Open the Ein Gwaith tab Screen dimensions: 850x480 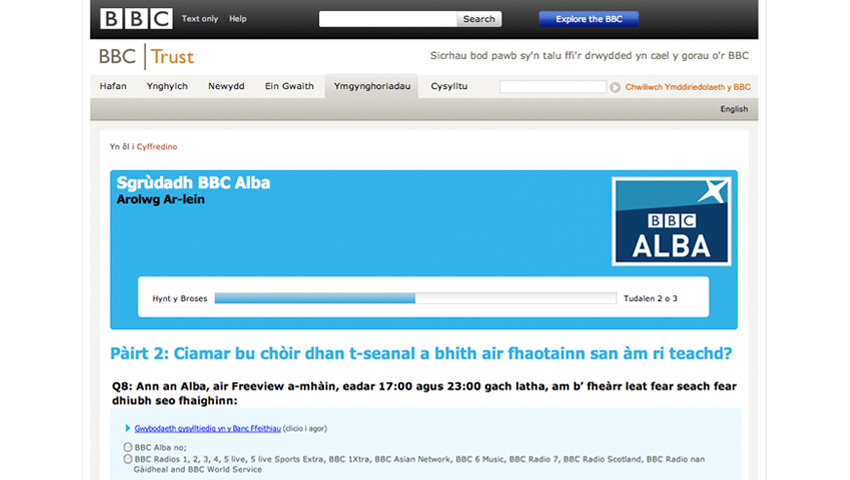point(289,87)
